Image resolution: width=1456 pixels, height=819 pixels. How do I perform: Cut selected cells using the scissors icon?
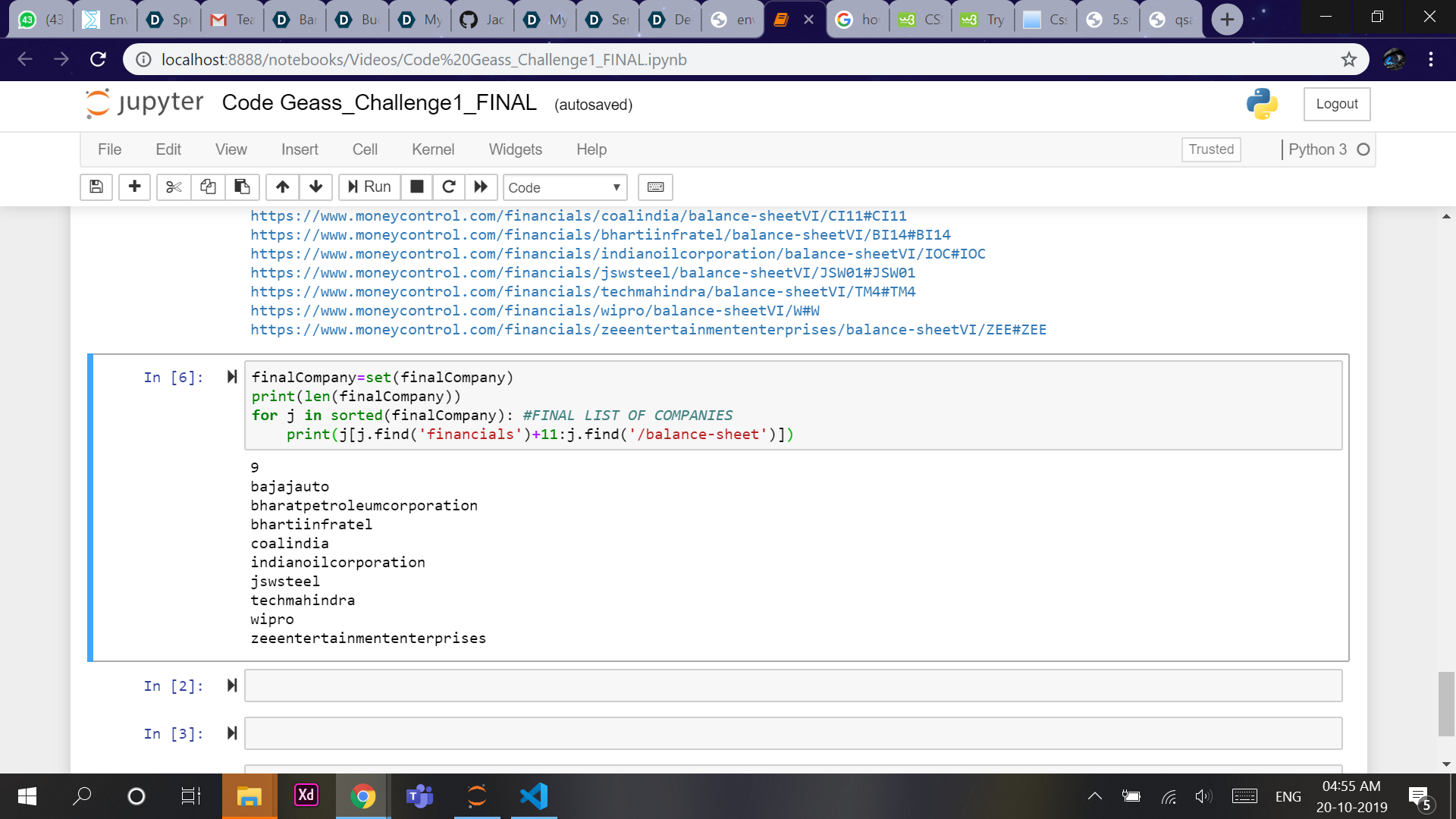pos(174,187)
